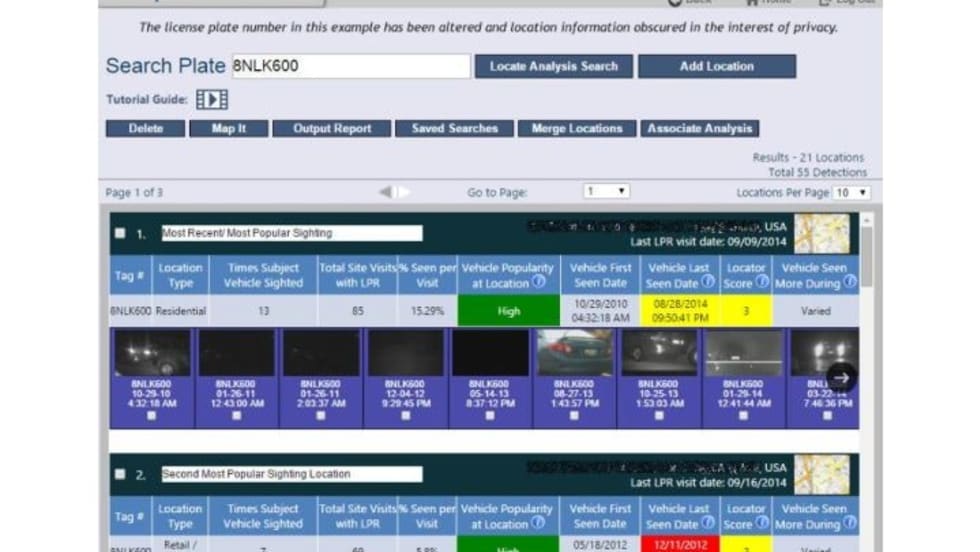This screenshot has width=980, height=552.
Task: Open the Associate Analysis option
Action: click(x=699, y=129)
